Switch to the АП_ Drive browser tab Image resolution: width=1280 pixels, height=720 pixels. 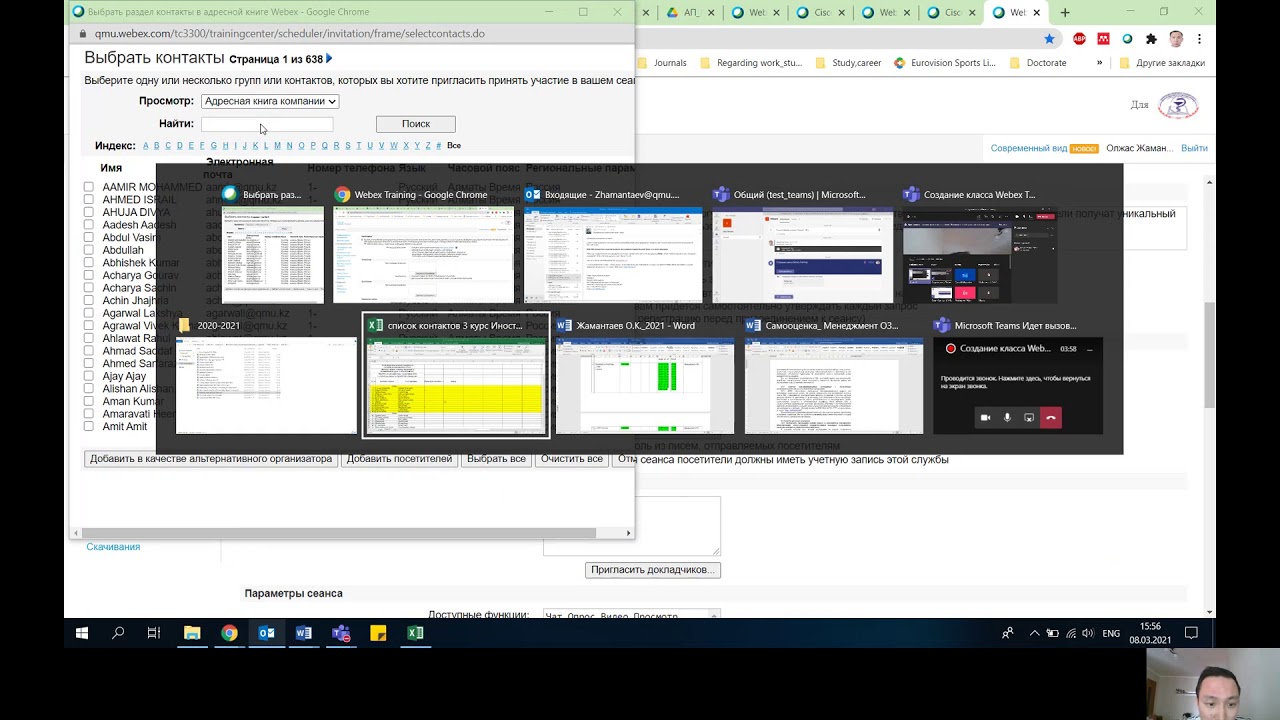tap(691, 13)
